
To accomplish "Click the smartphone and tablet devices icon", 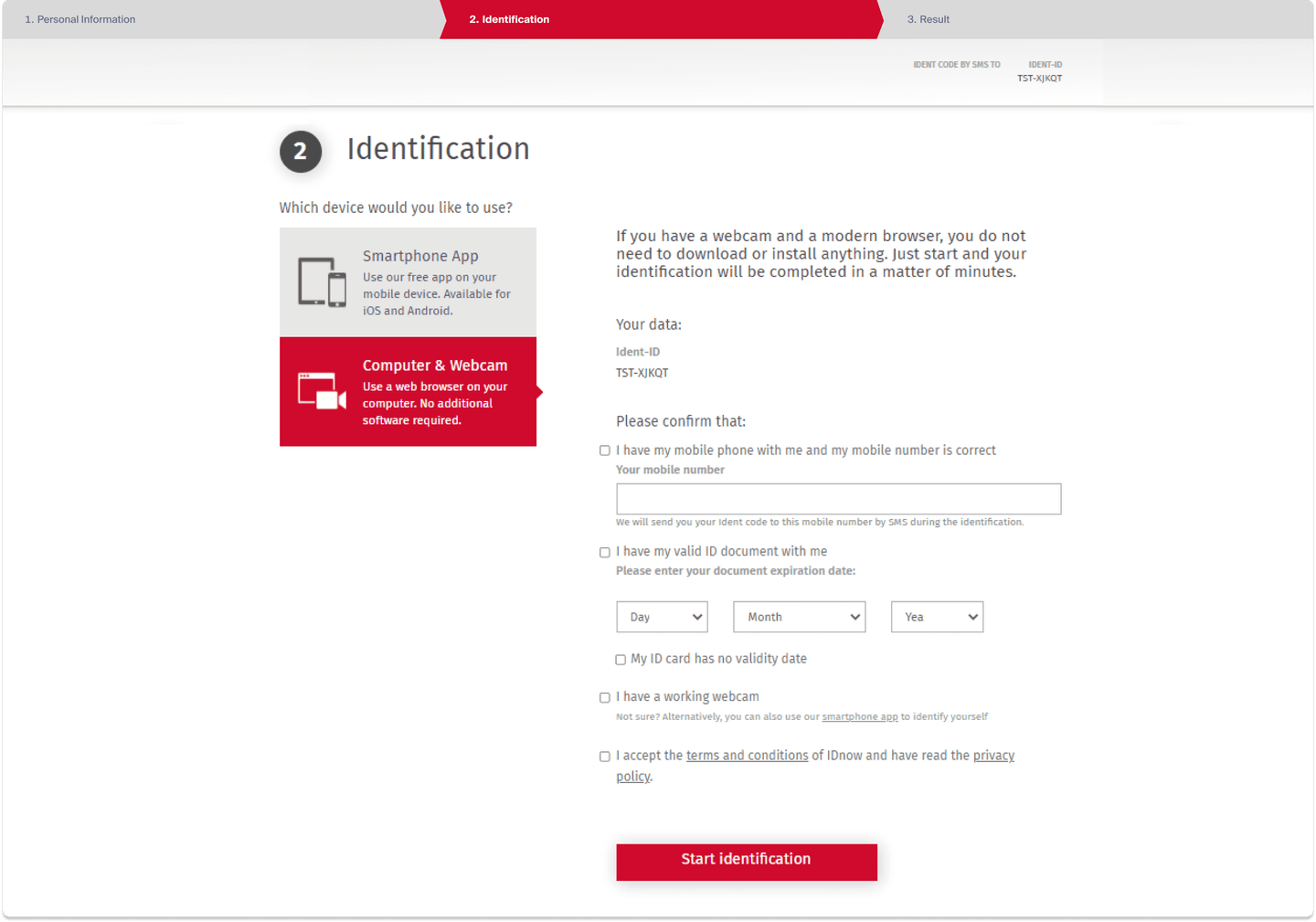I will 322,282.
